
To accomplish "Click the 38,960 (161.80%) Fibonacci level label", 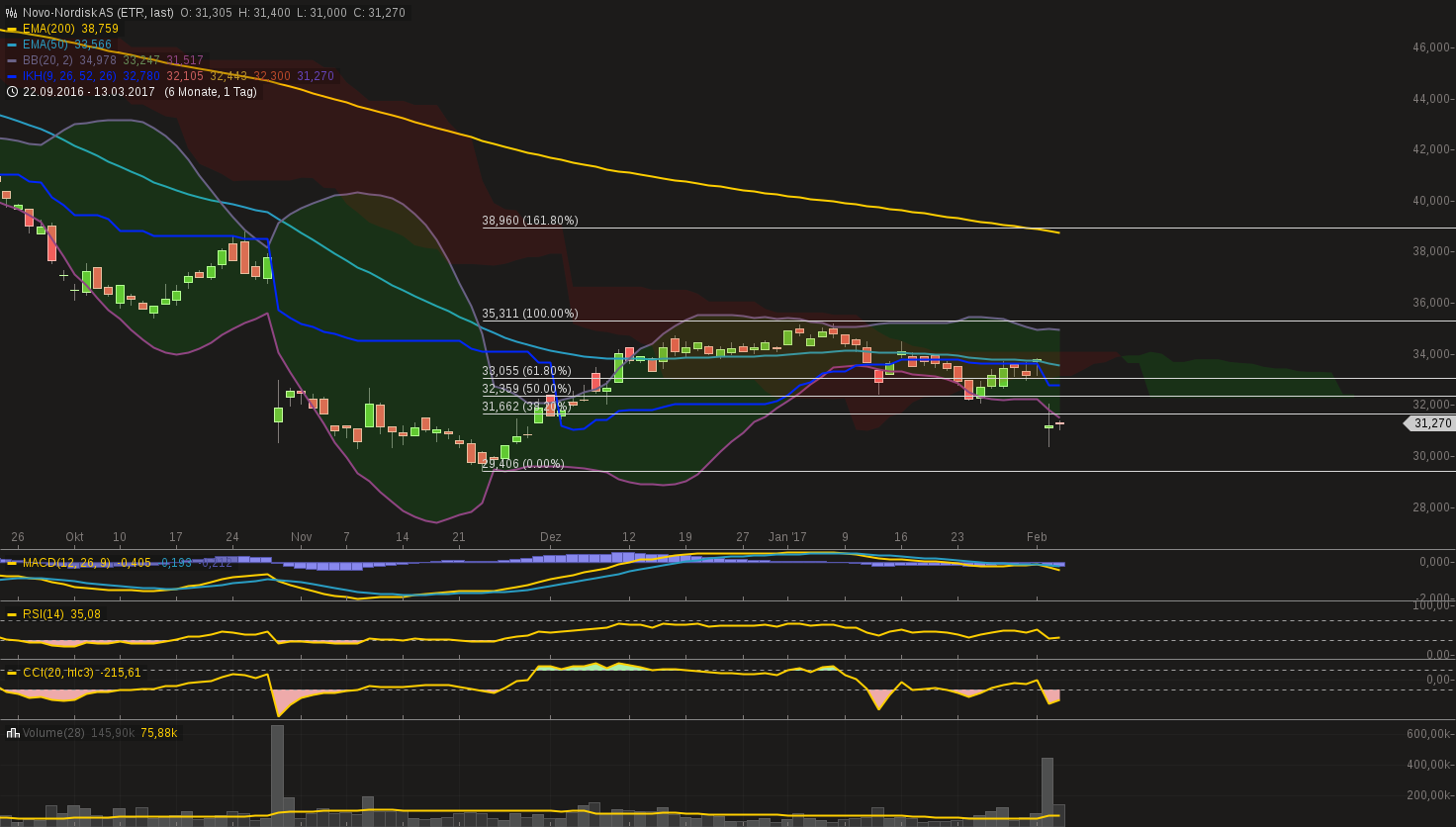I will (x=530, y=221).
